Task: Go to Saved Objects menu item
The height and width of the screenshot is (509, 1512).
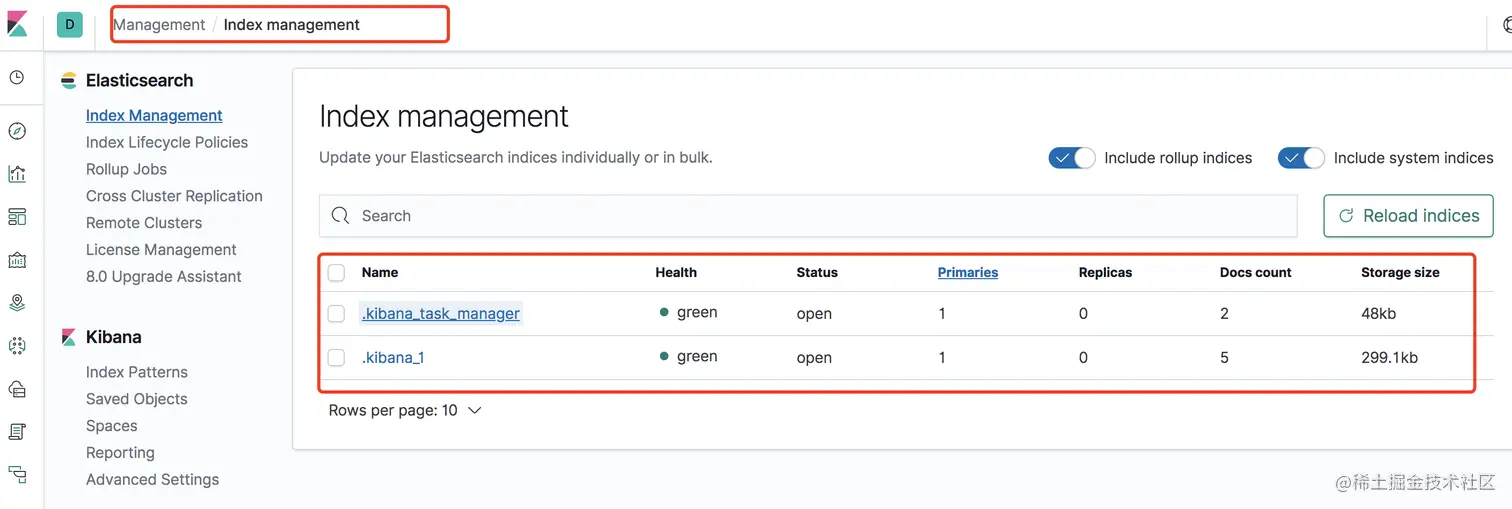Action: (137, 399)
